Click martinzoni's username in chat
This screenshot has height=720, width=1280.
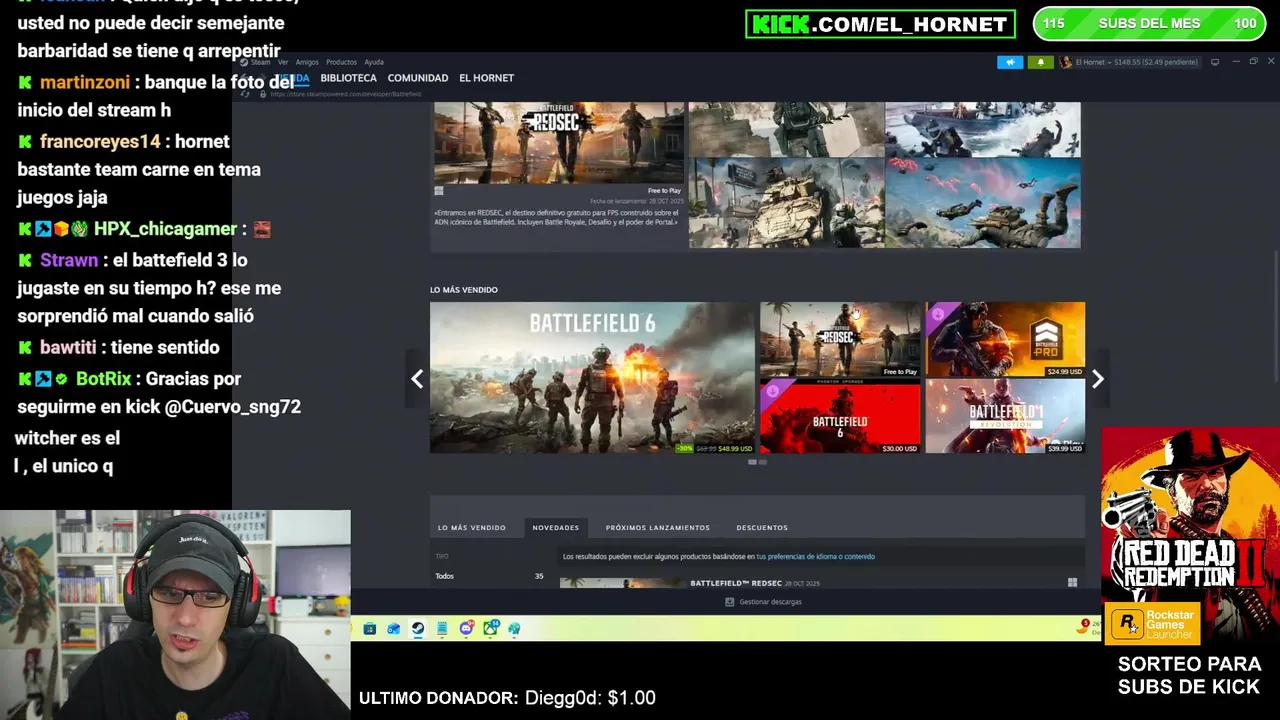pos(85,82)
